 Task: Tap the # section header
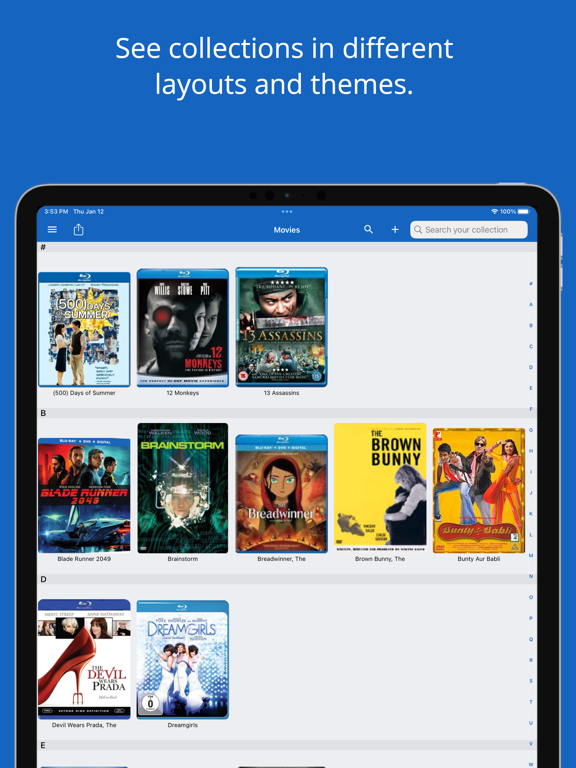click(x=287, y=247)
